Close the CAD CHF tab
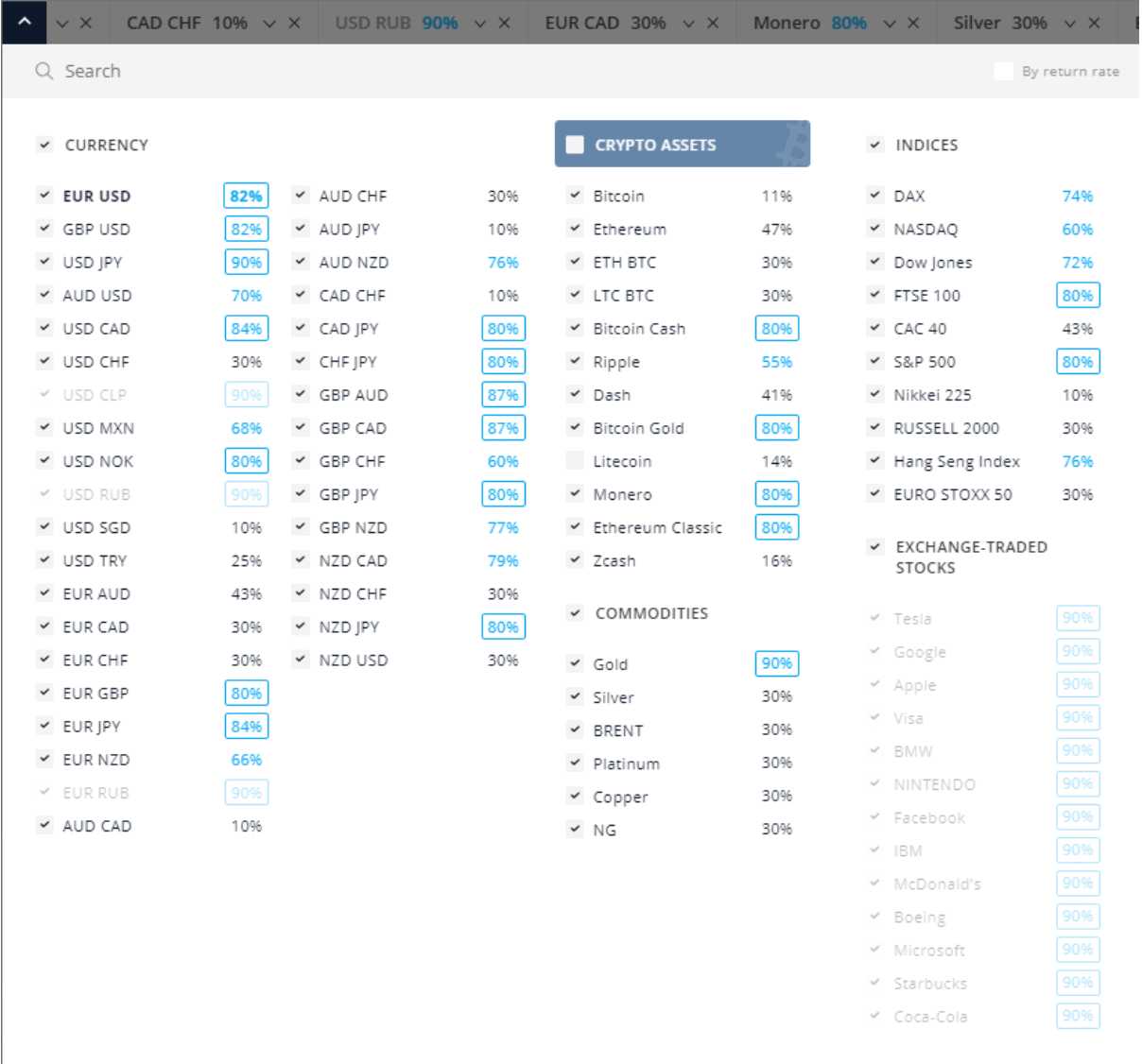Image resolution: width=1142 pixels, height=1064 pixels. point(294,23)
